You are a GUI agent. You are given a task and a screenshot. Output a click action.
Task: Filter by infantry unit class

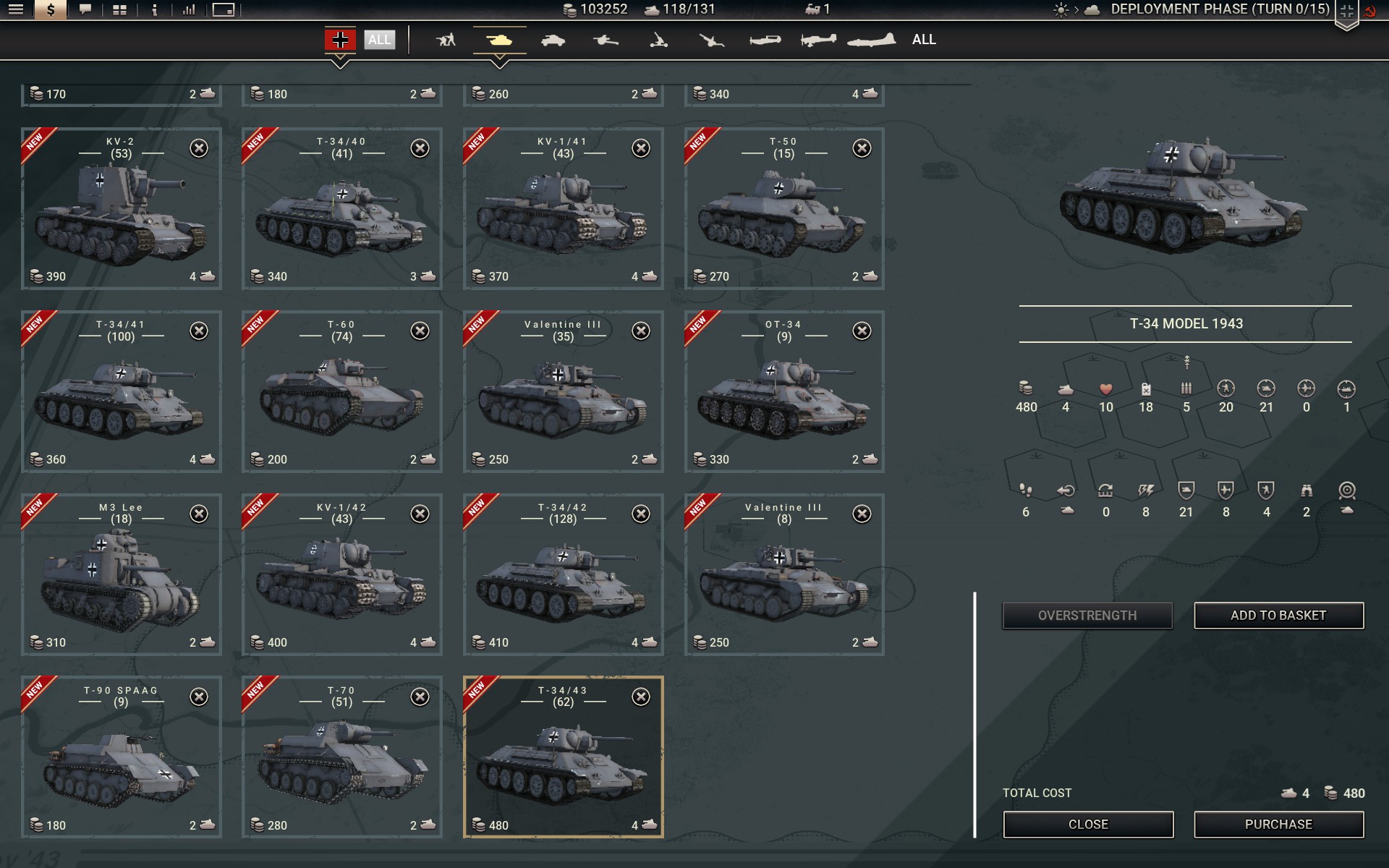click(x=446, y=40)
